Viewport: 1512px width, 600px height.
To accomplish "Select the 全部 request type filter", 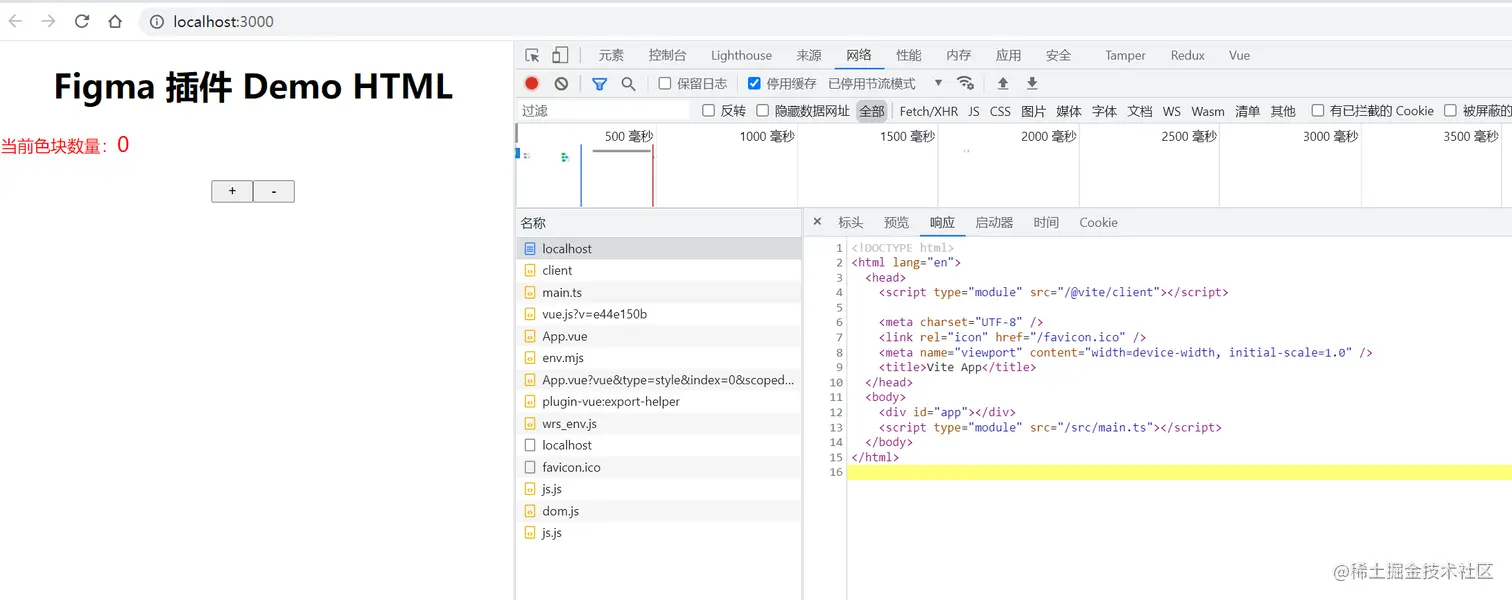I will (872, 111).
